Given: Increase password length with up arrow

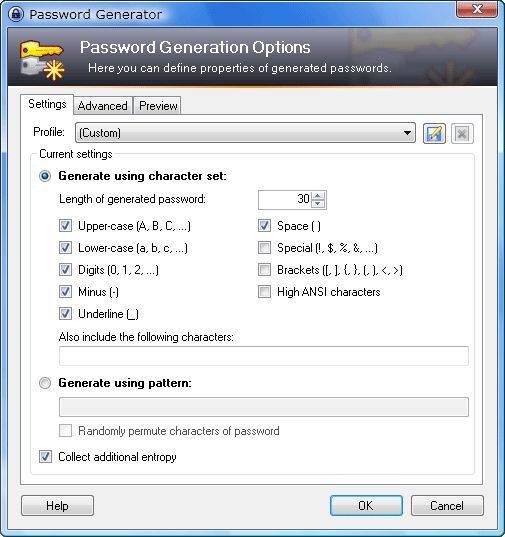Looking at the screenshot, I should click(318, 196).
